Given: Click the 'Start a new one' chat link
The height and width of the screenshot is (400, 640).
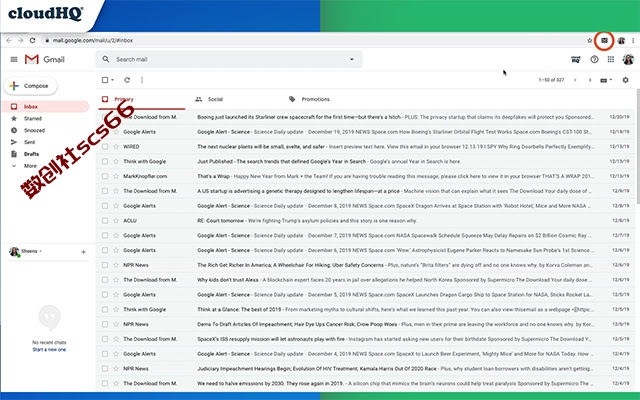Looking at the screenshot, I should coord(49,349).
